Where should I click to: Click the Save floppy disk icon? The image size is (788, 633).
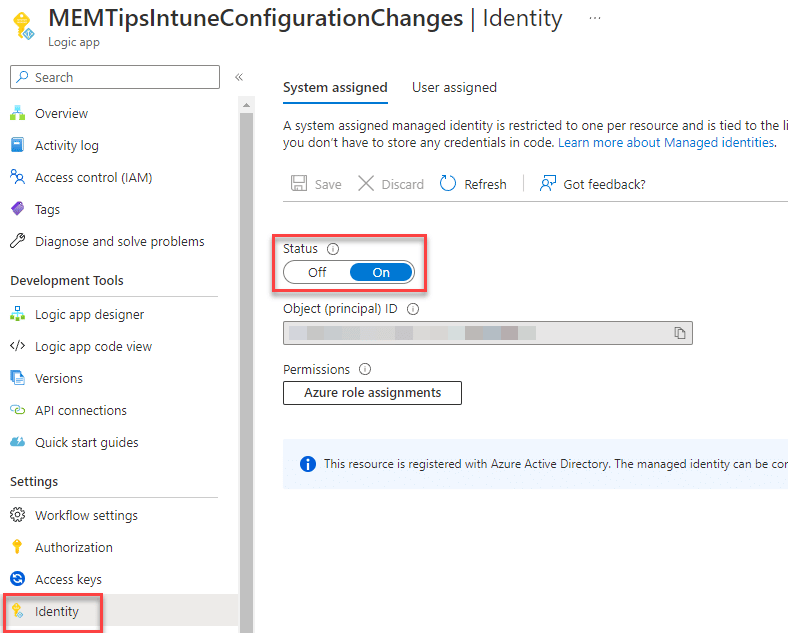pyautogui.click(x=299, y=183)
